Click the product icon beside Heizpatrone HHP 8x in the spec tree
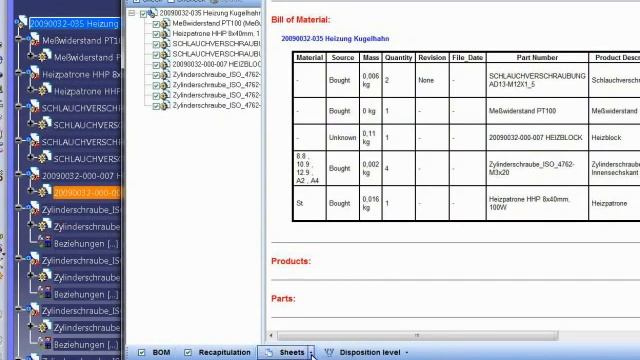The image size is (640, 360). point(34,74)
